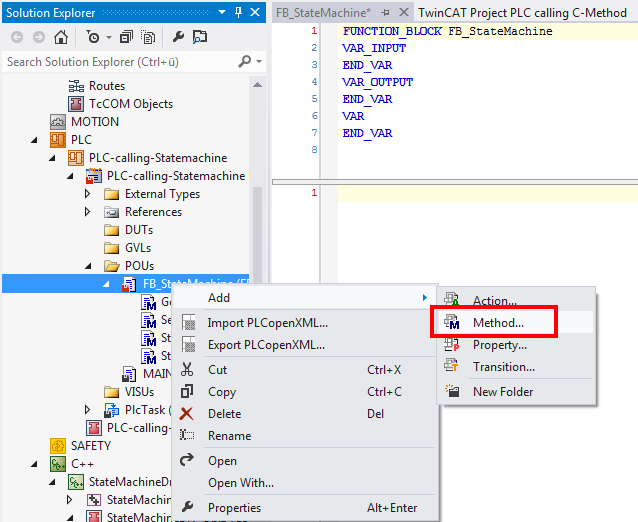Click the FB_StateMachine function block icon
This screenshot has height=522, width=638.
click(129, 284)
